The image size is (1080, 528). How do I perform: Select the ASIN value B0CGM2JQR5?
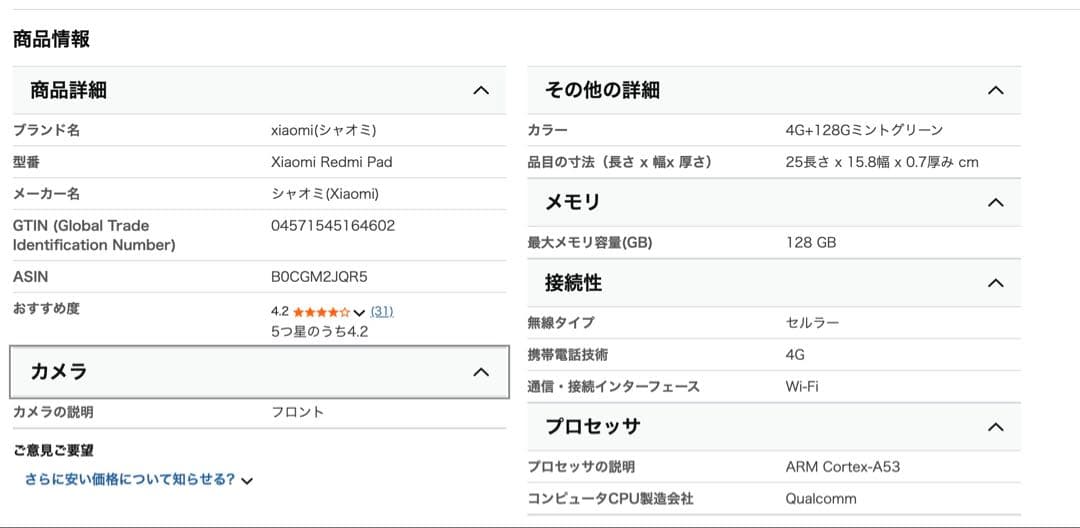320,277
